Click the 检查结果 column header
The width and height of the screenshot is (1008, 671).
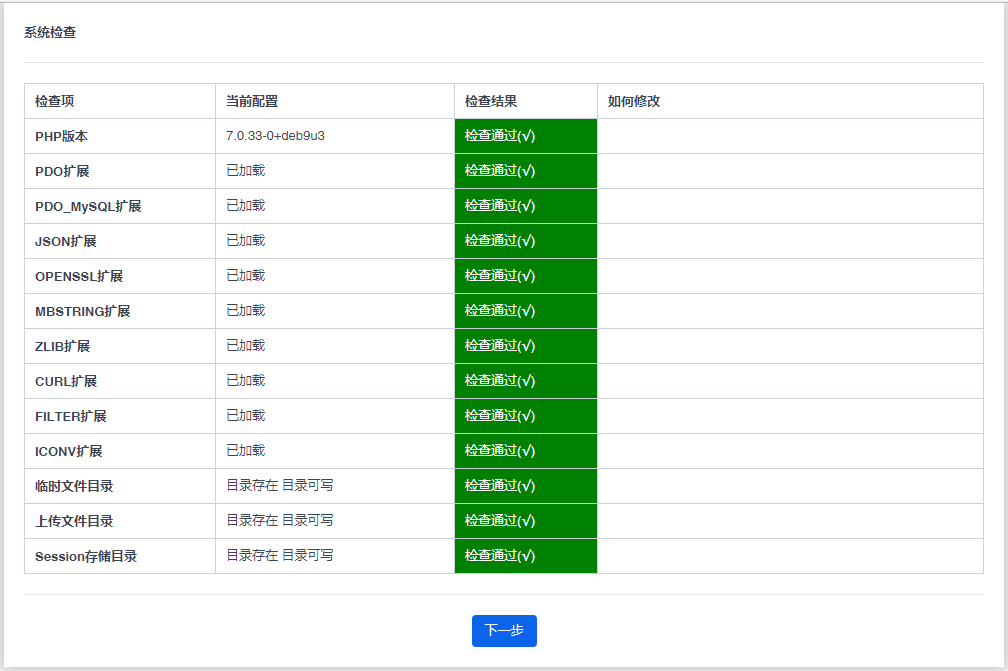coord(491,101)
